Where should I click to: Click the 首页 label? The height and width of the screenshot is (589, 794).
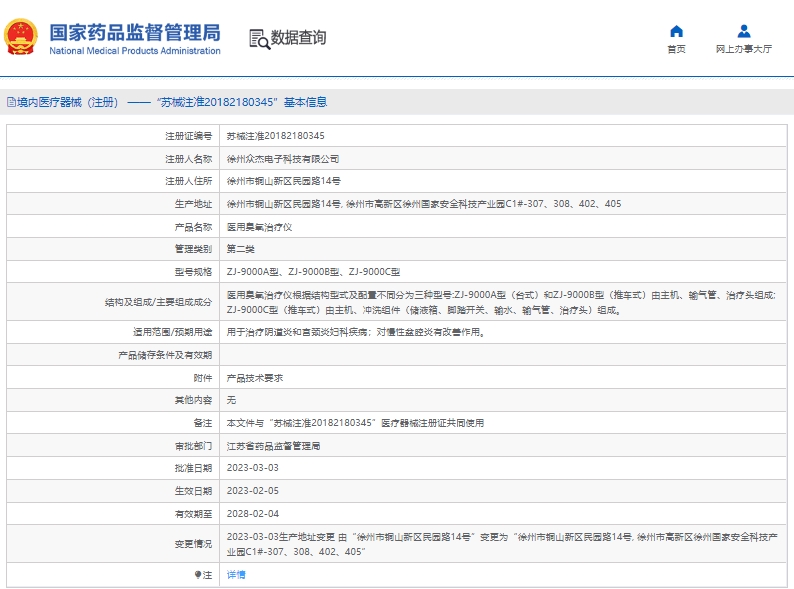coord(677,49)
